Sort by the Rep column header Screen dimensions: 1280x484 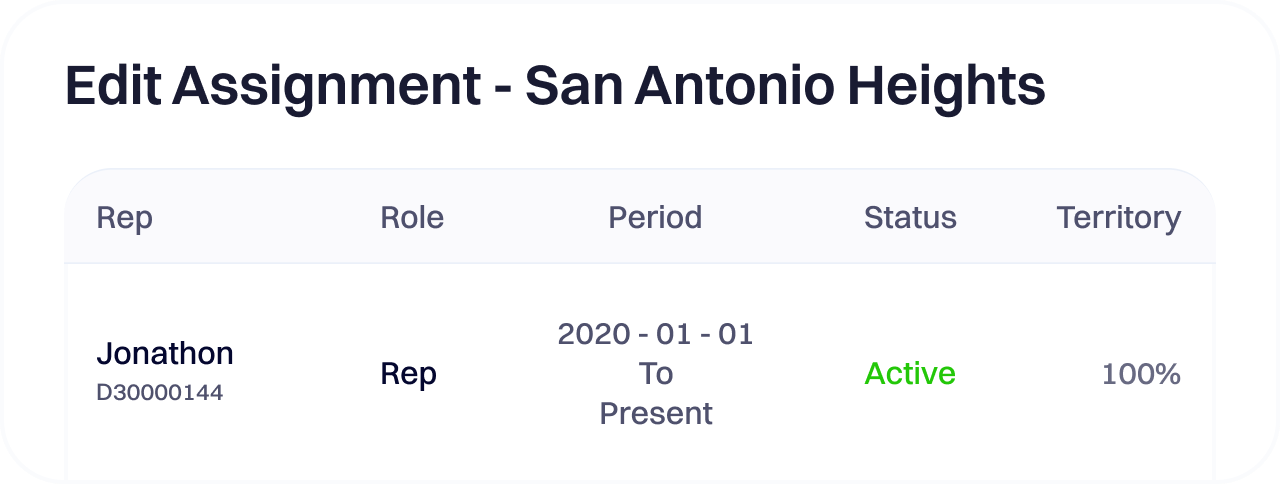tap(124, 218)
